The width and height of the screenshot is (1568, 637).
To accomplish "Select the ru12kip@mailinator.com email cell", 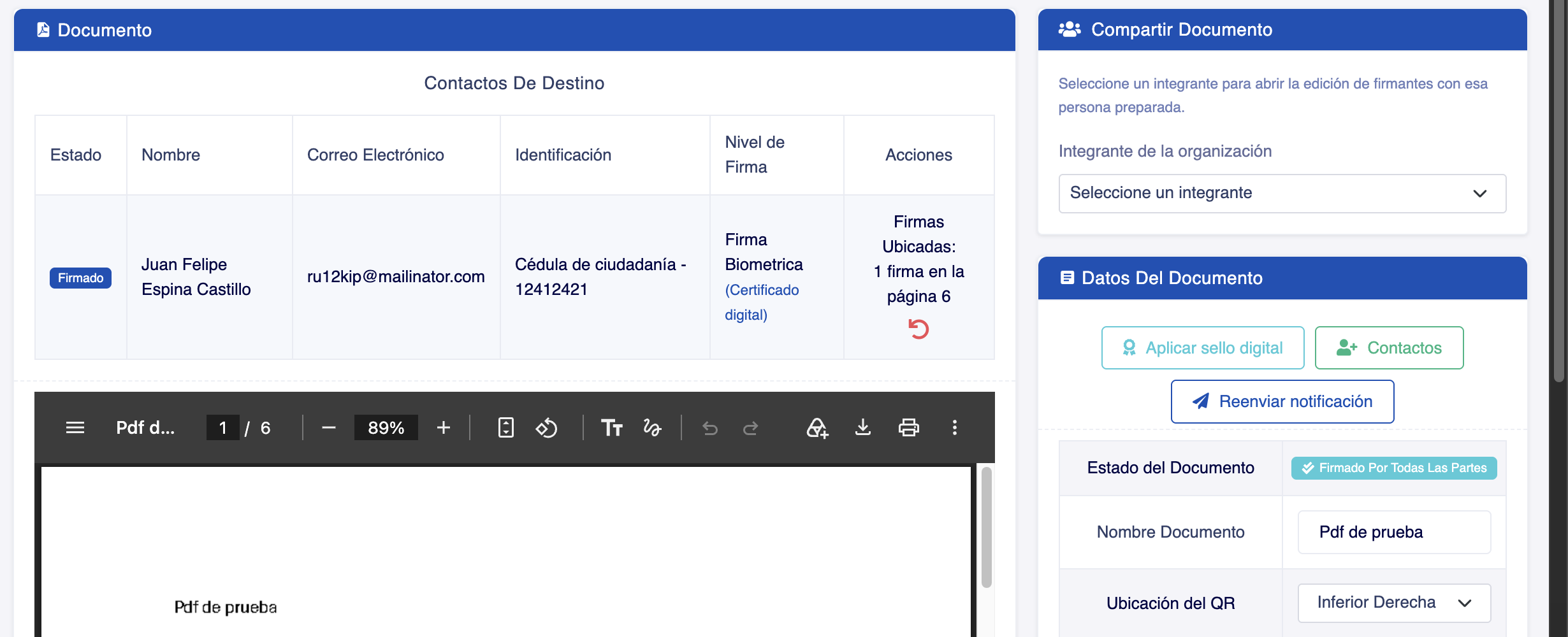I will pyautogui.click(x=396, y=276).
